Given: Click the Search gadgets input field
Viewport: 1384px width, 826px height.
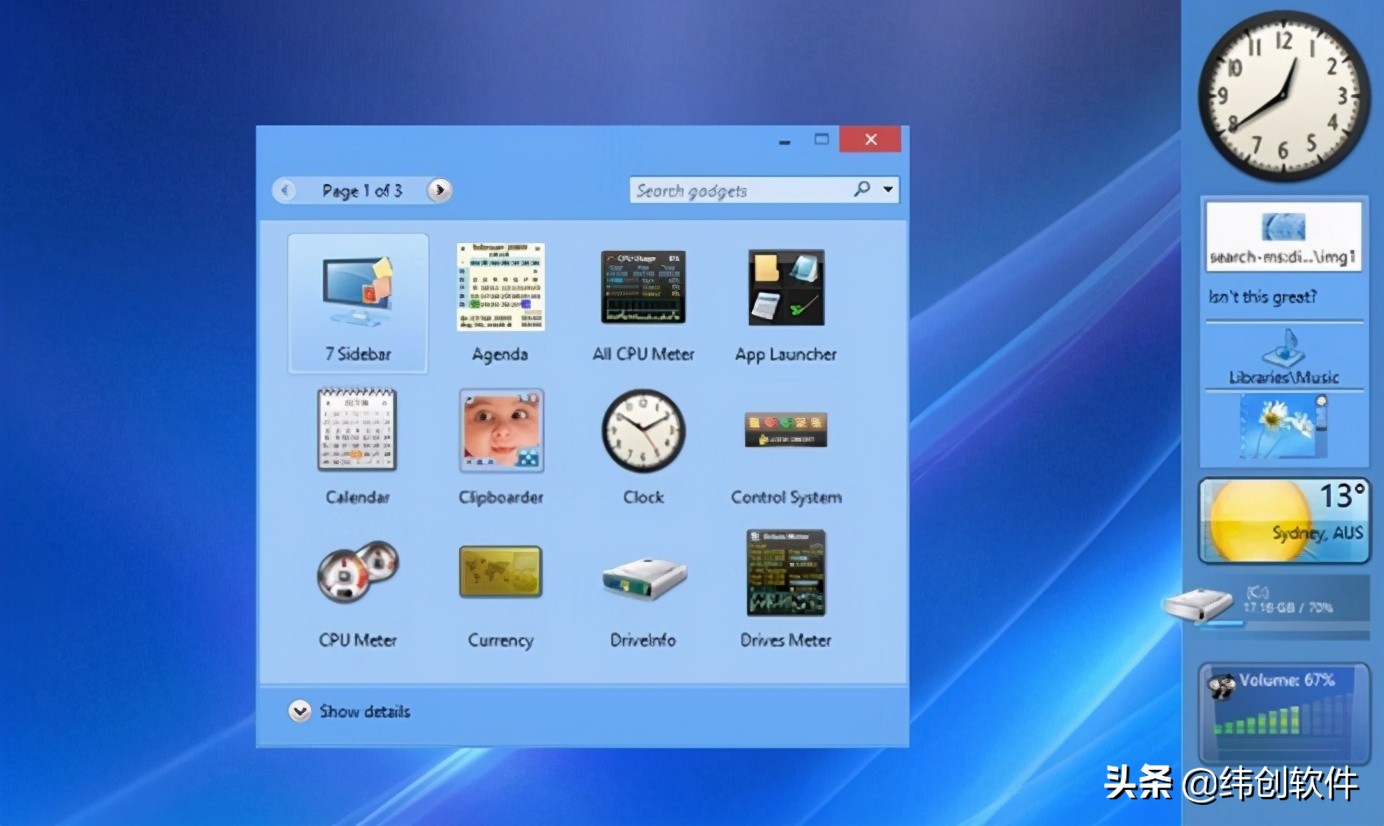Looking at the screenshot, I should tap(740, 190).
